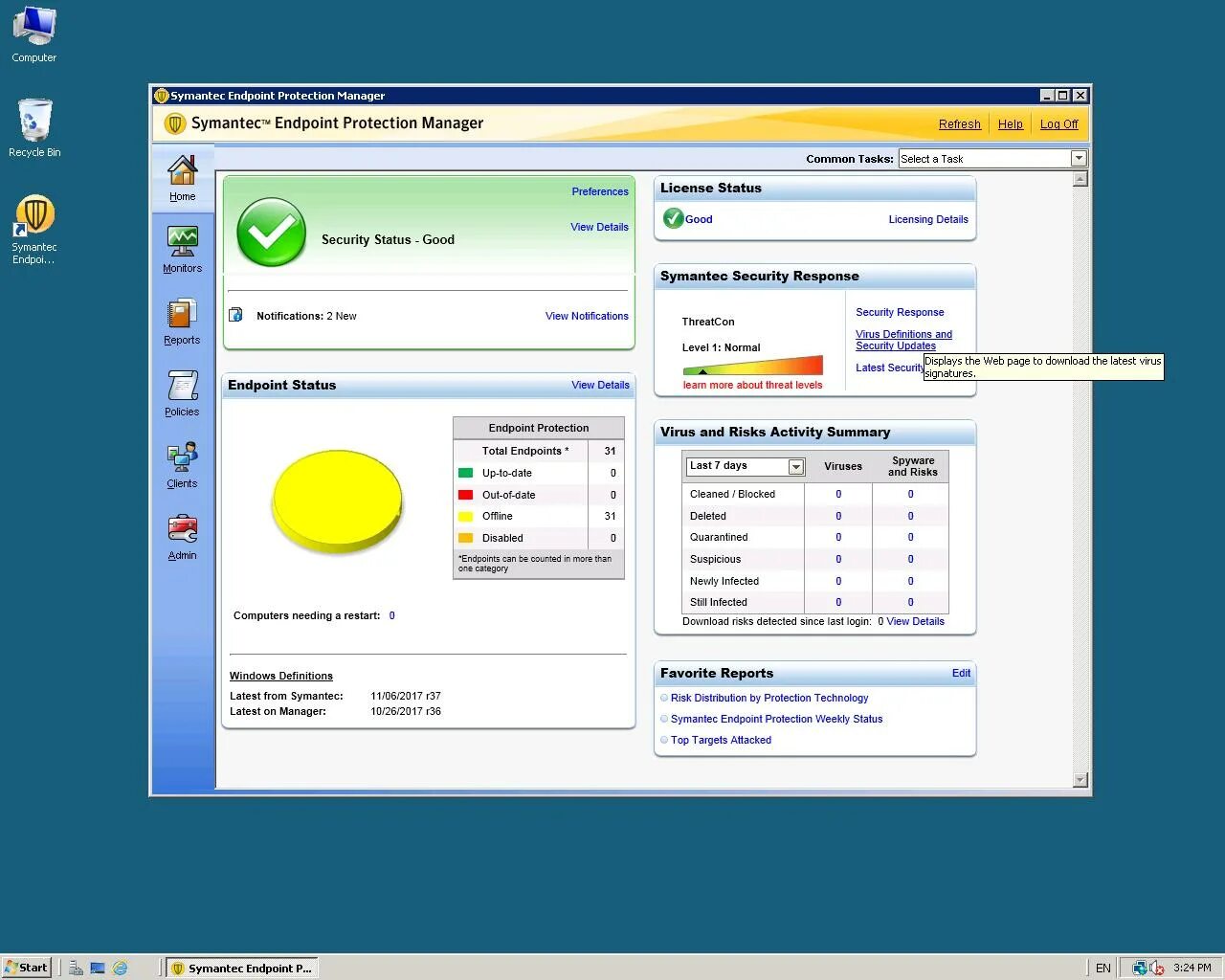Viewport: 1225px width, 980px height.
Task: Click the taskbar clock showing 3:24 PM
Action: tap(1192, 968)
